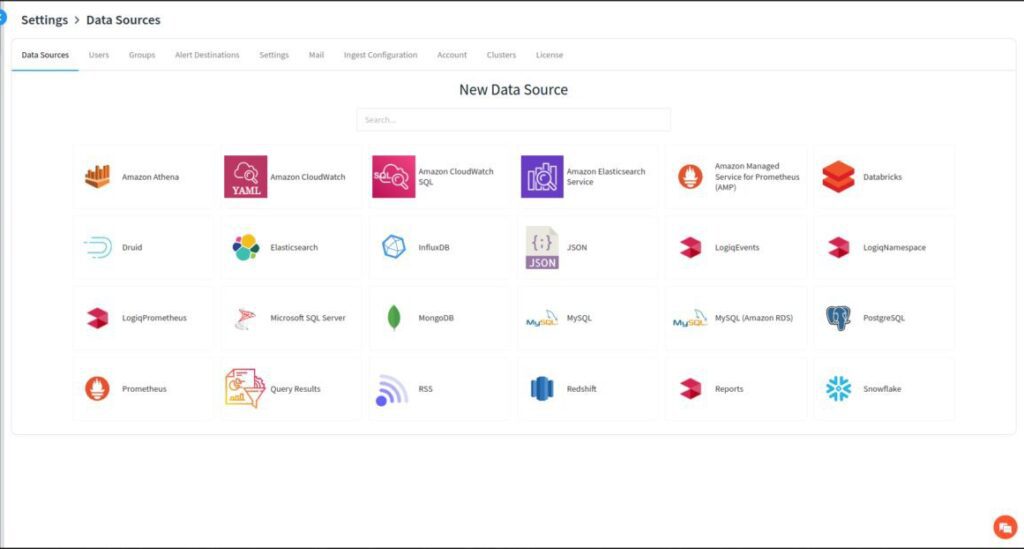Switch to the Data Sources tab
The width and height of the screenshot is (1024, 549).
click(45, 55)
